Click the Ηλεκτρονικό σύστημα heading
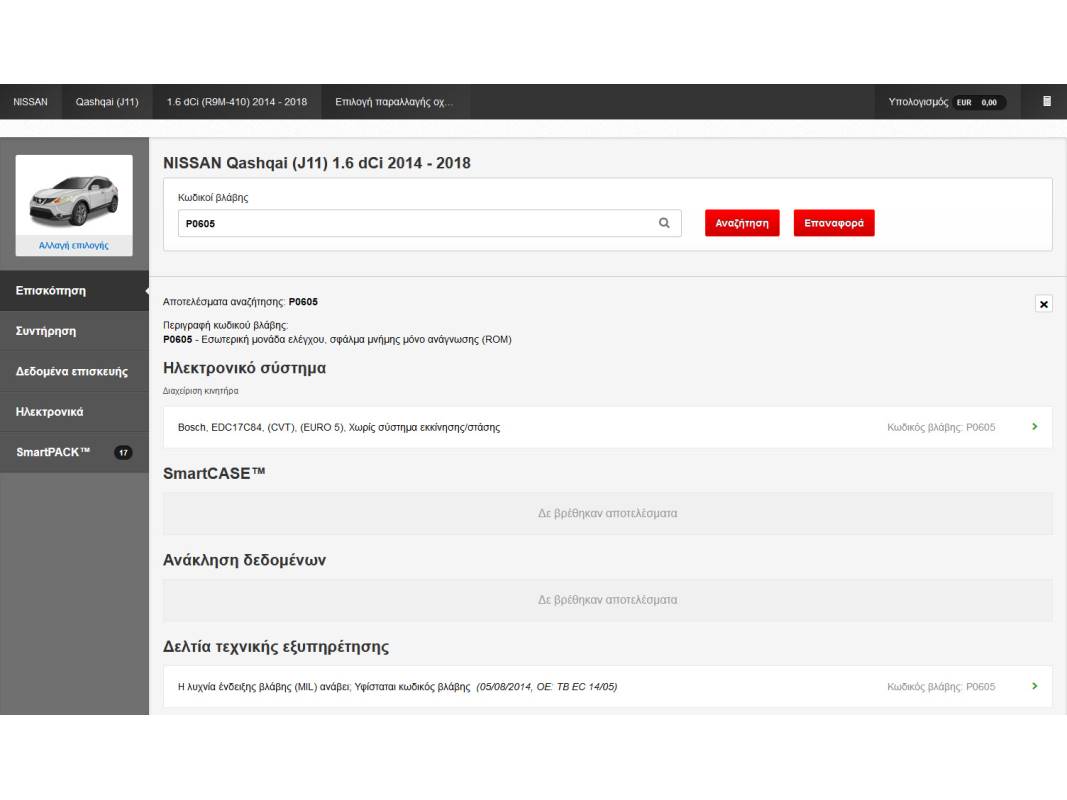 (x=244, y=368)
